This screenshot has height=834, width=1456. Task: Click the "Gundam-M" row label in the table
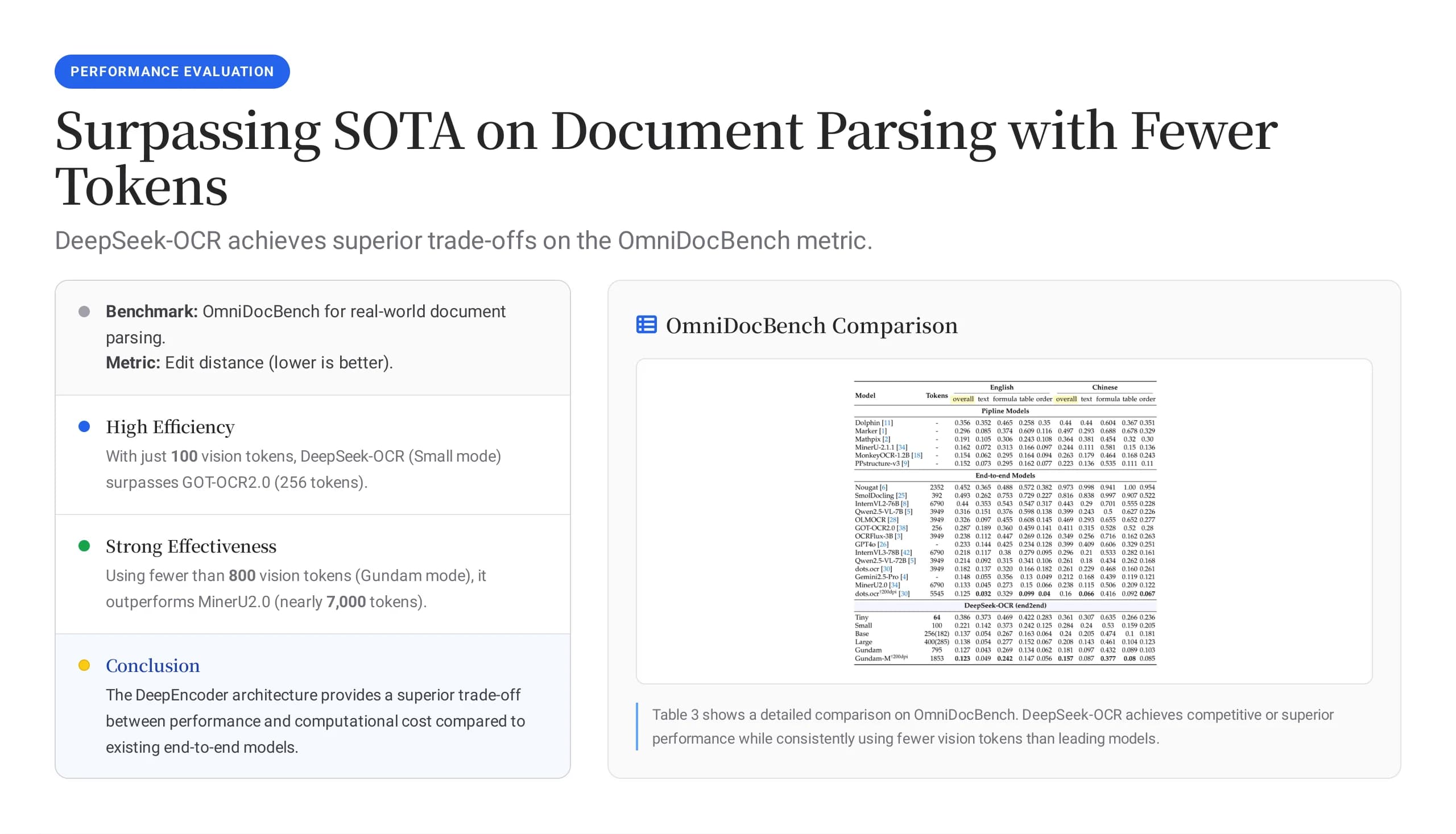point(882,658)
